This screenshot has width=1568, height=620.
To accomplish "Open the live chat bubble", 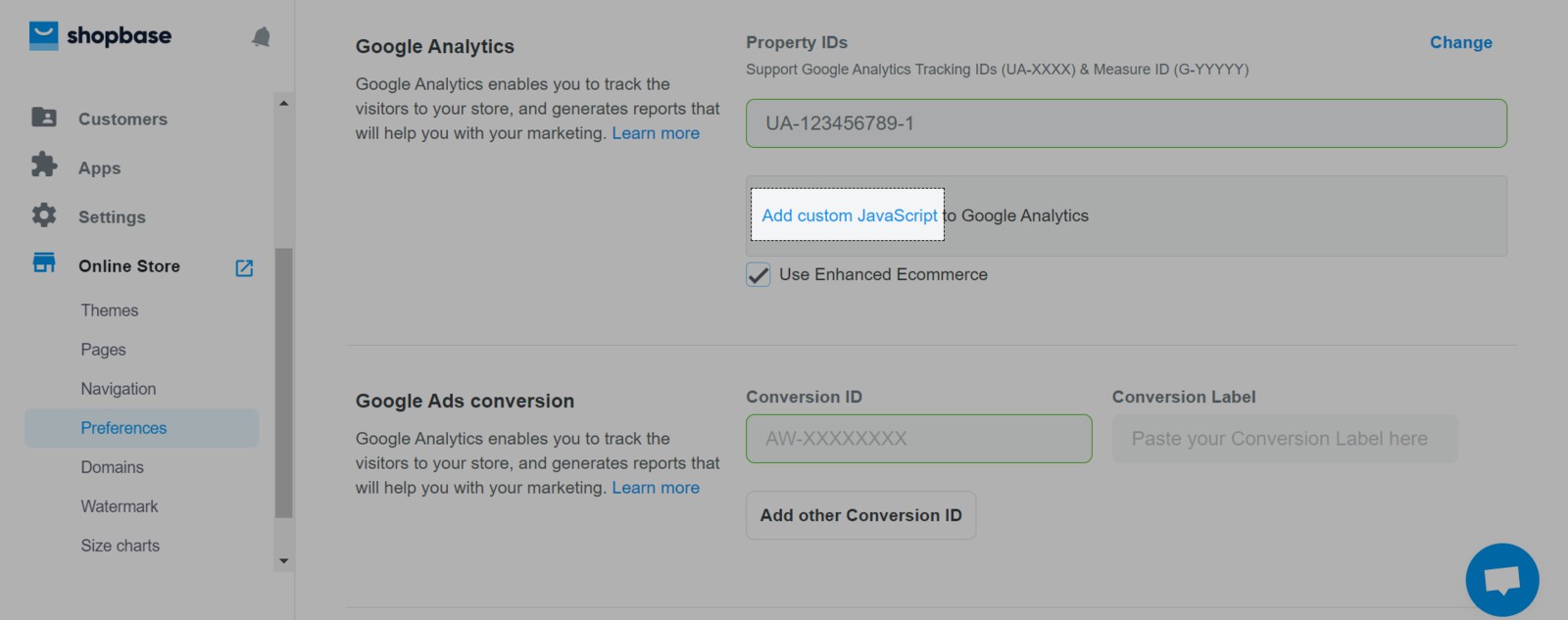I will (x=1501, y=580).
